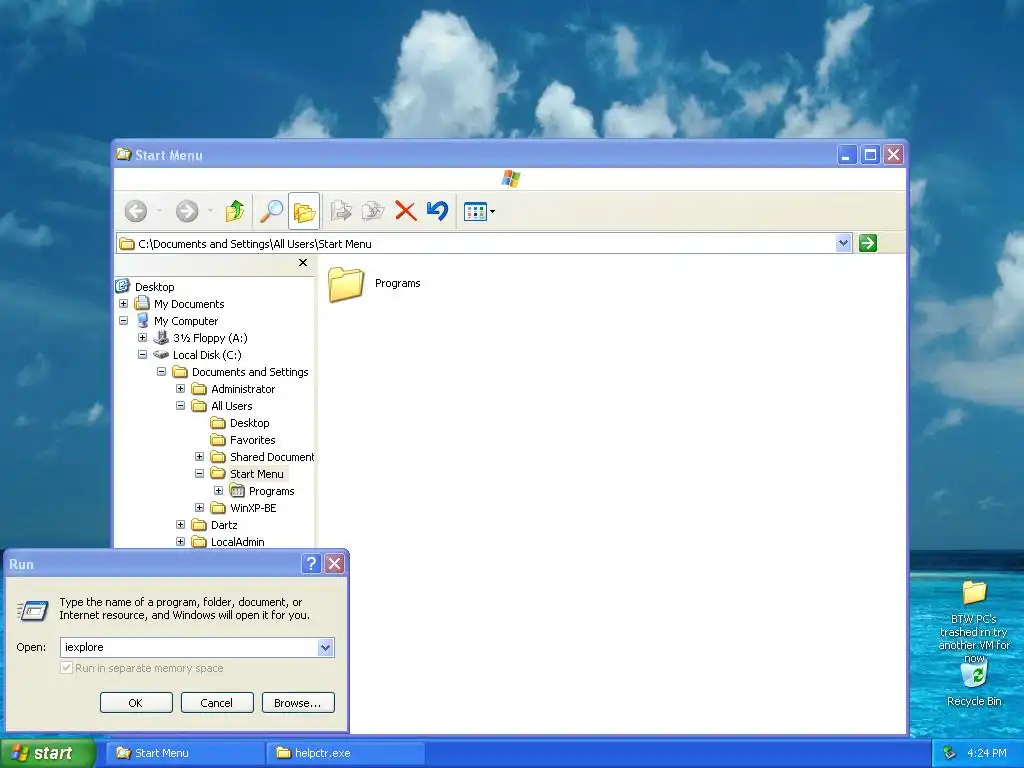Click the Run dialog help question mark
The width and height of the screenshot is (1024, 768).
pyautogui.click(x=311, y=564)
